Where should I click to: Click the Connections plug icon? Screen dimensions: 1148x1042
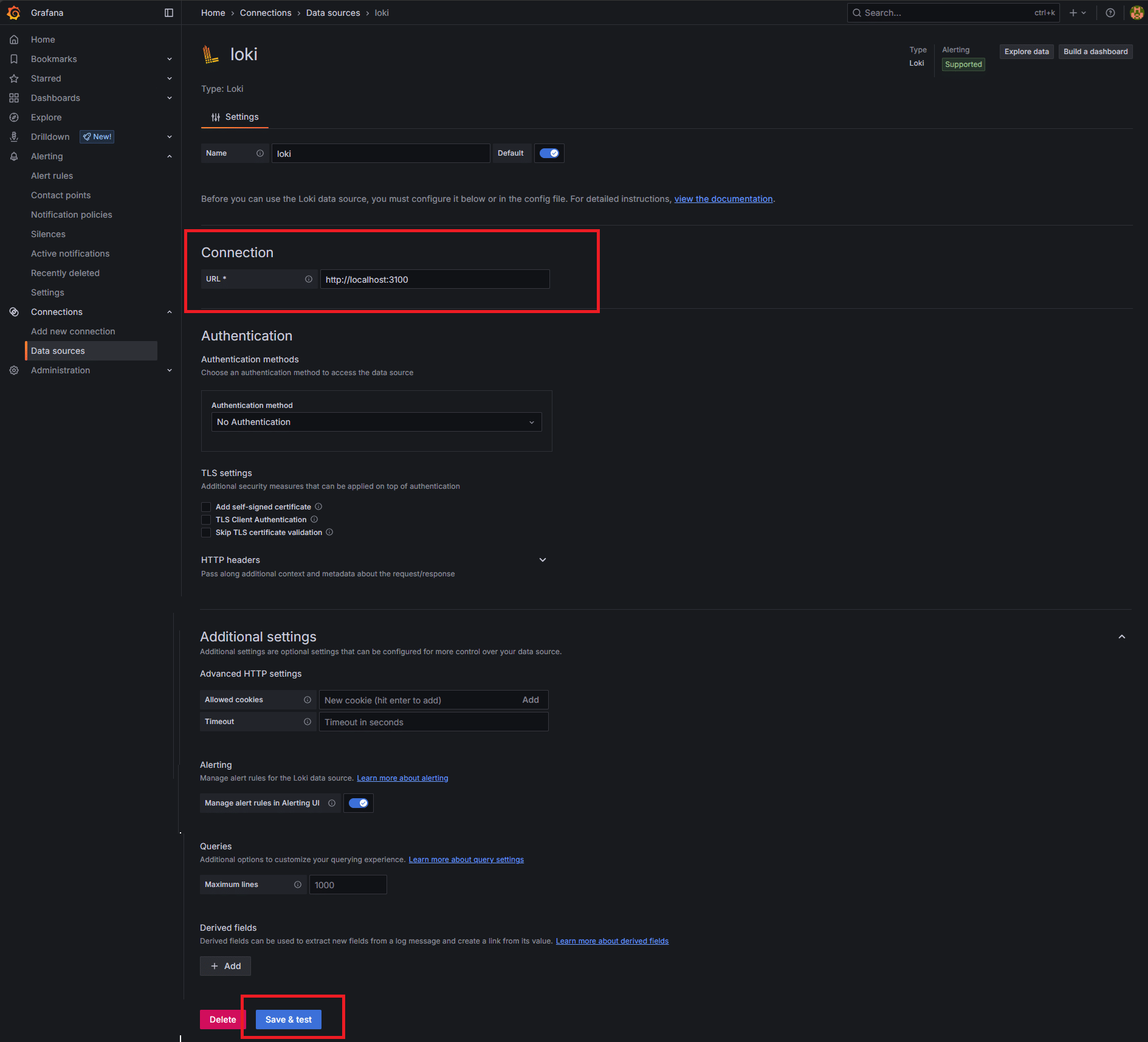pyautogui.click(x=14, y=312)
